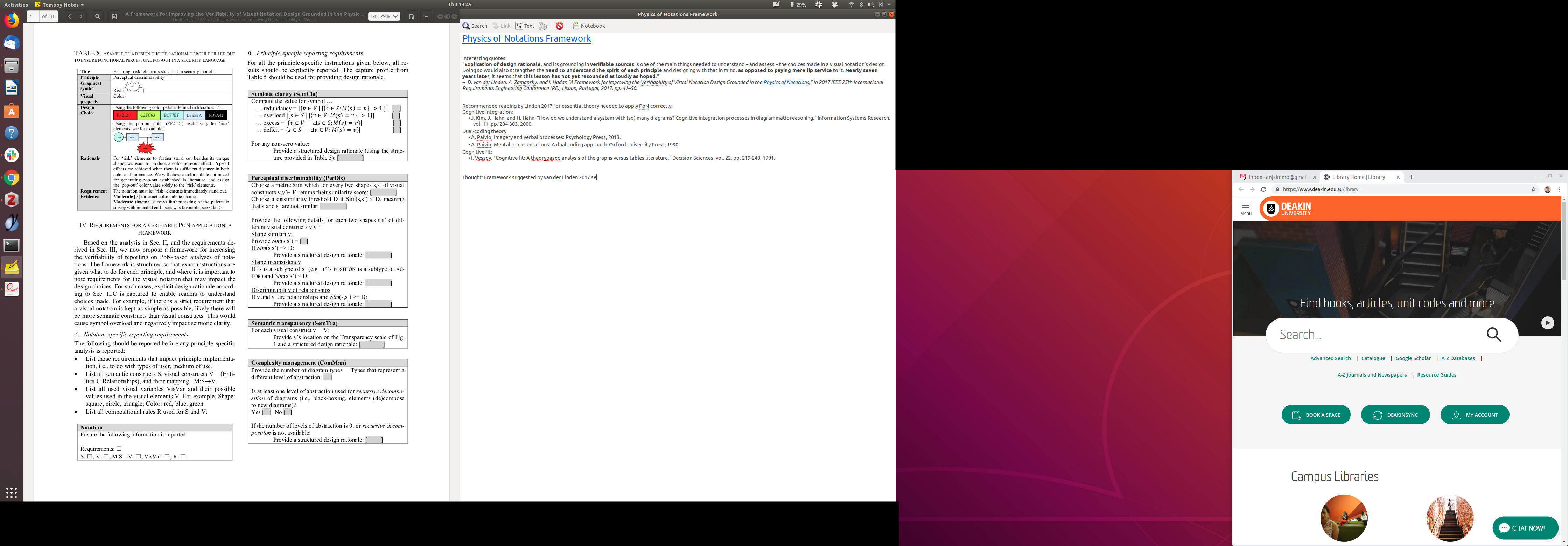
Task: Open the Text formatting dropdown in Tomboy
Action: coord(525,26)
